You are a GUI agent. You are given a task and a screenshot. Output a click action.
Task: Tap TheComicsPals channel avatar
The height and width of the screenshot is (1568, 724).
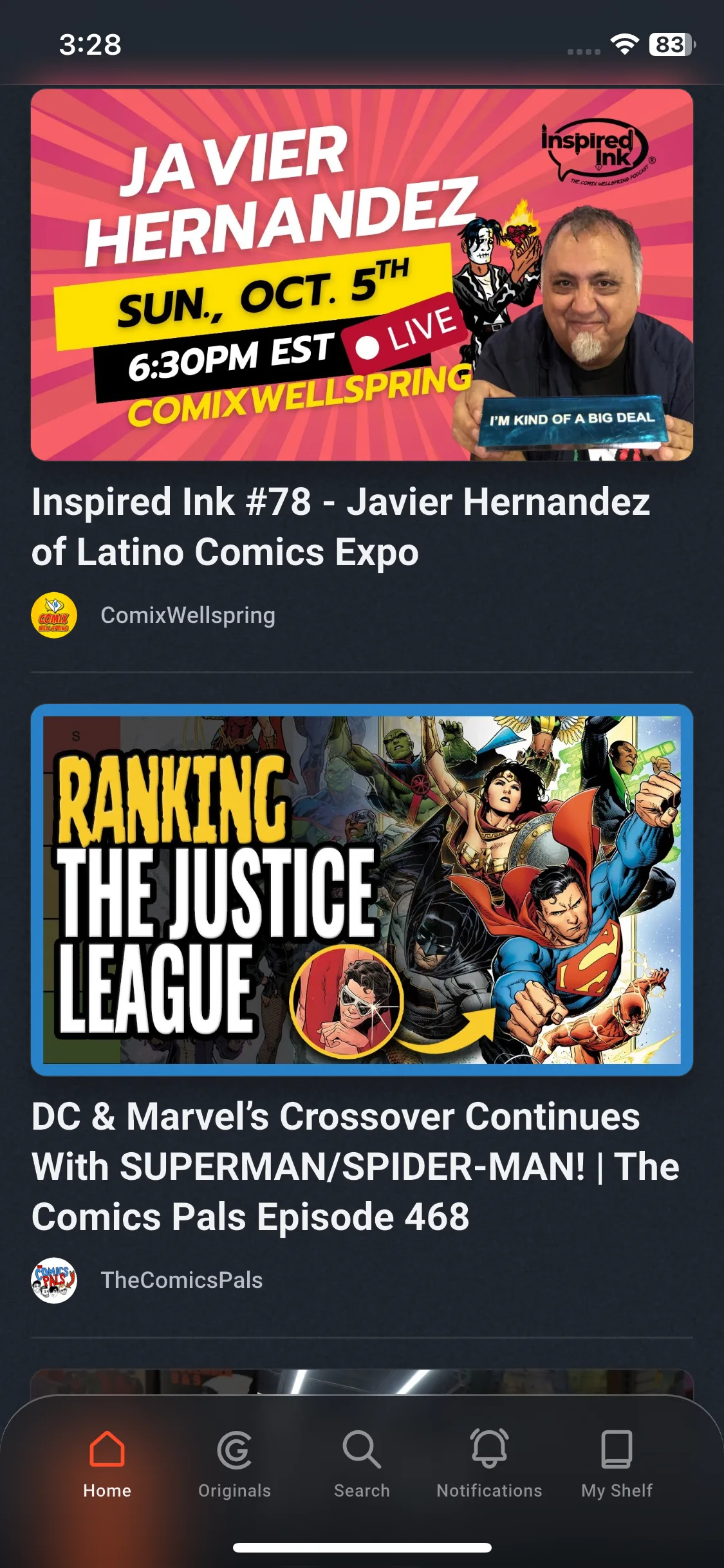(x=54, y=1280)
